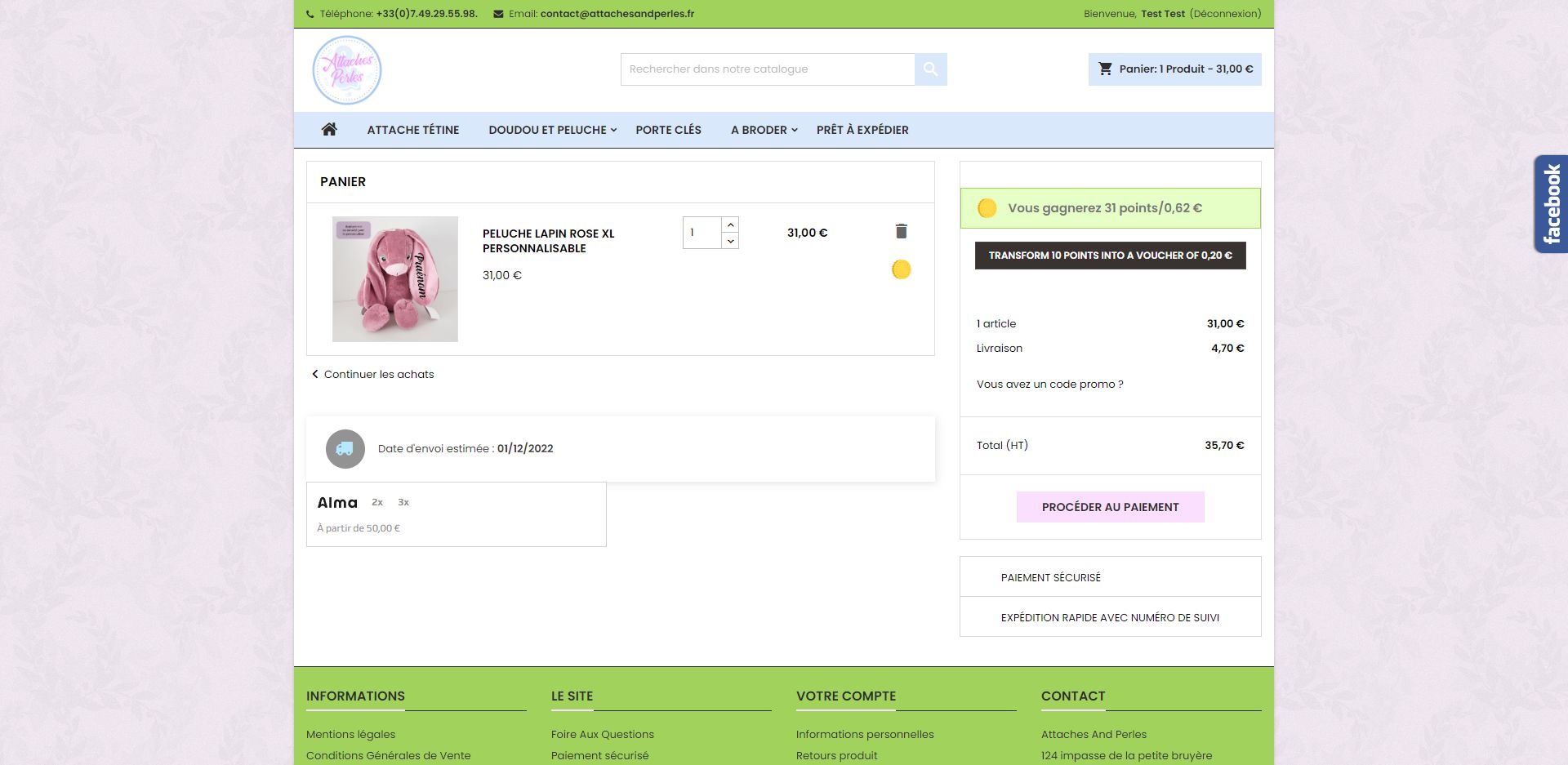Open Retours produit footer link

[837, 756]
